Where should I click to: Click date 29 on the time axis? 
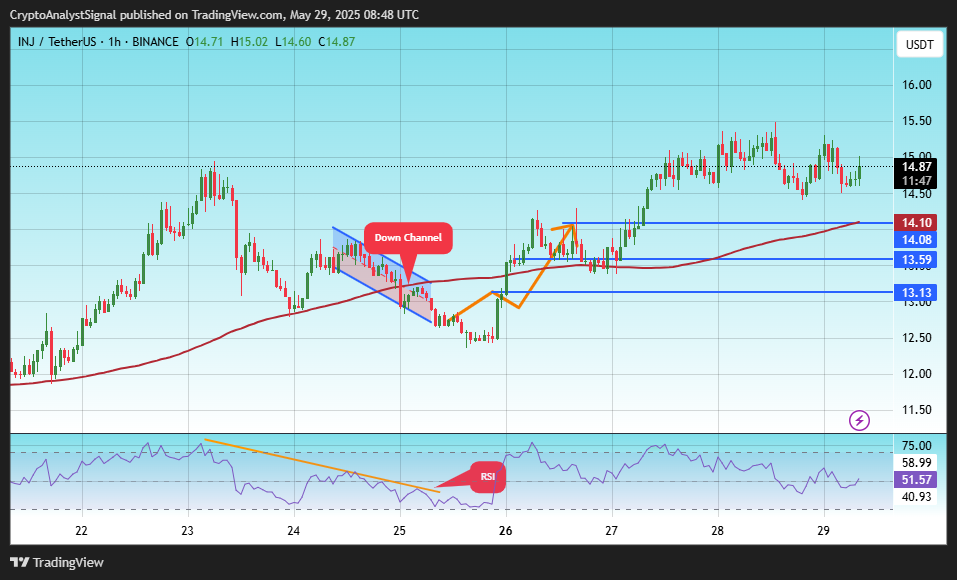(x=823, y=531)
